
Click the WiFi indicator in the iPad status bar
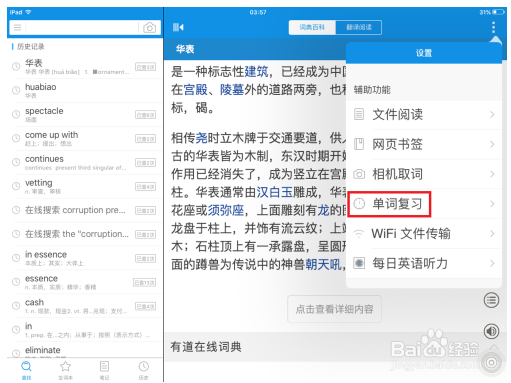[28, 12]
